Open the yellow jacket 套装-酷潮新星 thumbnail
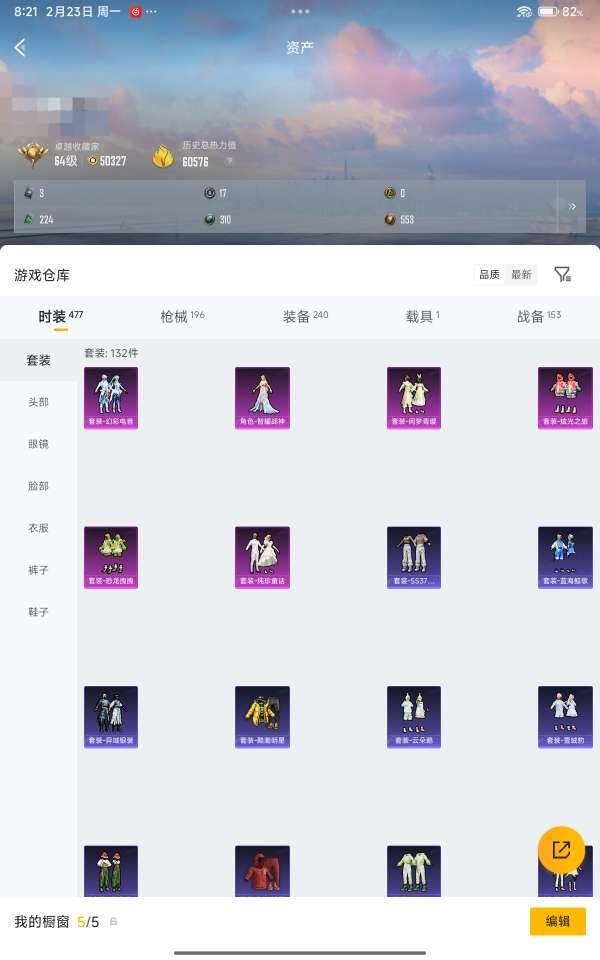 pos(263,717)
